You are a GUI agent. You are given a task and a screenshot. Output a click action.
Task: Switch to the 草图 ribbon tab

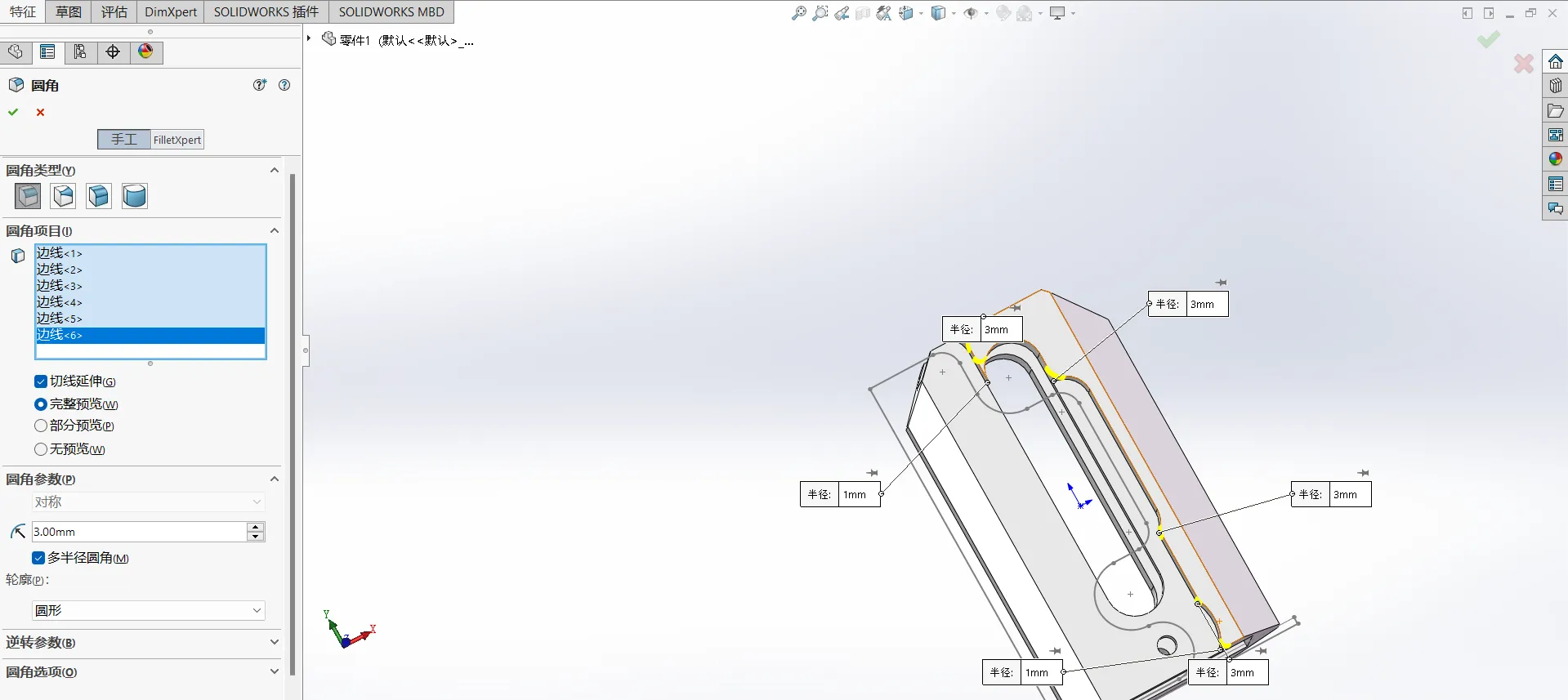click(69, 12)
